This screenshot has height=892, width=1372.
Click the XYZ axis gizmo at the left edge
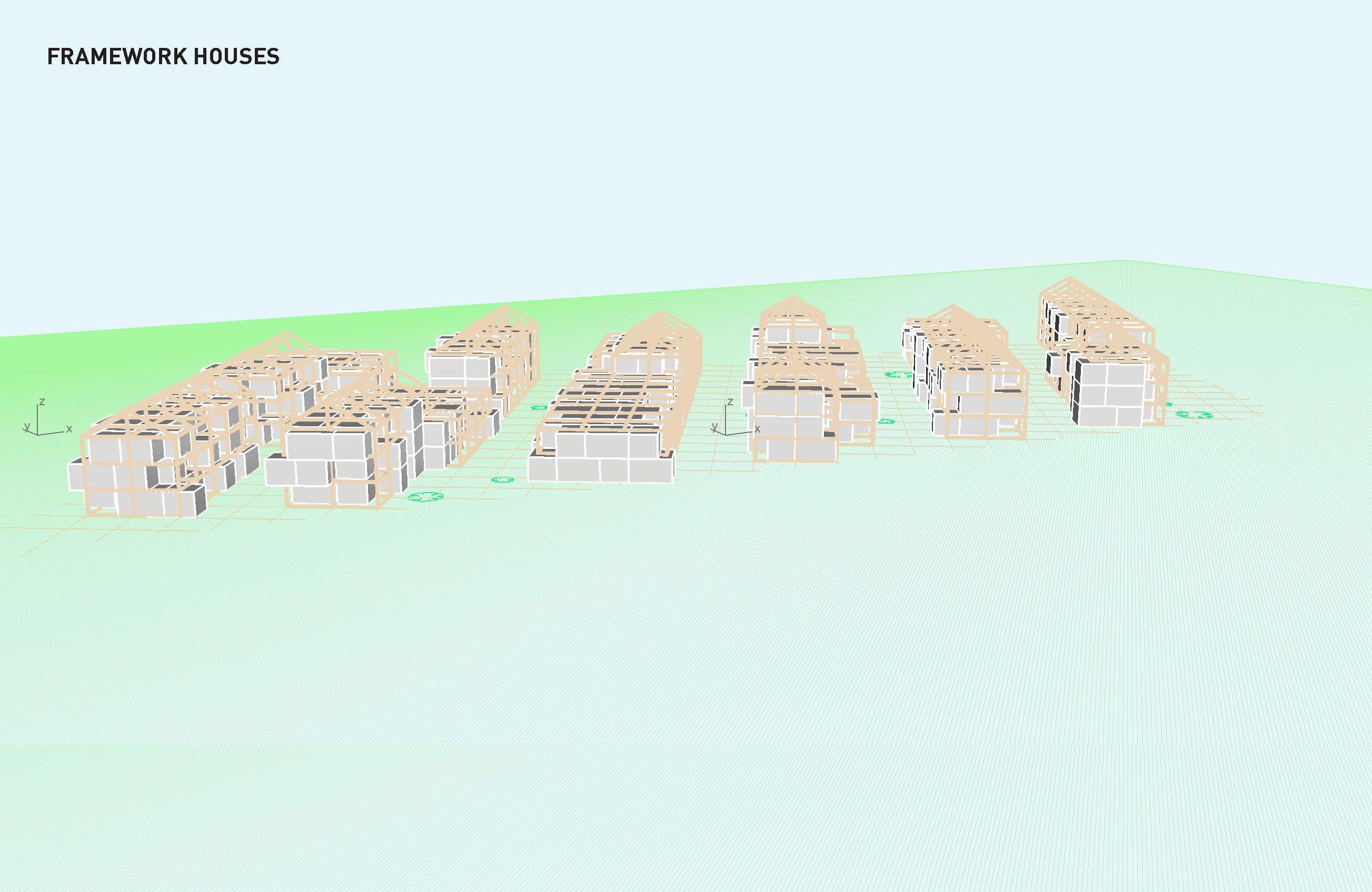click(x=48, y=416)
